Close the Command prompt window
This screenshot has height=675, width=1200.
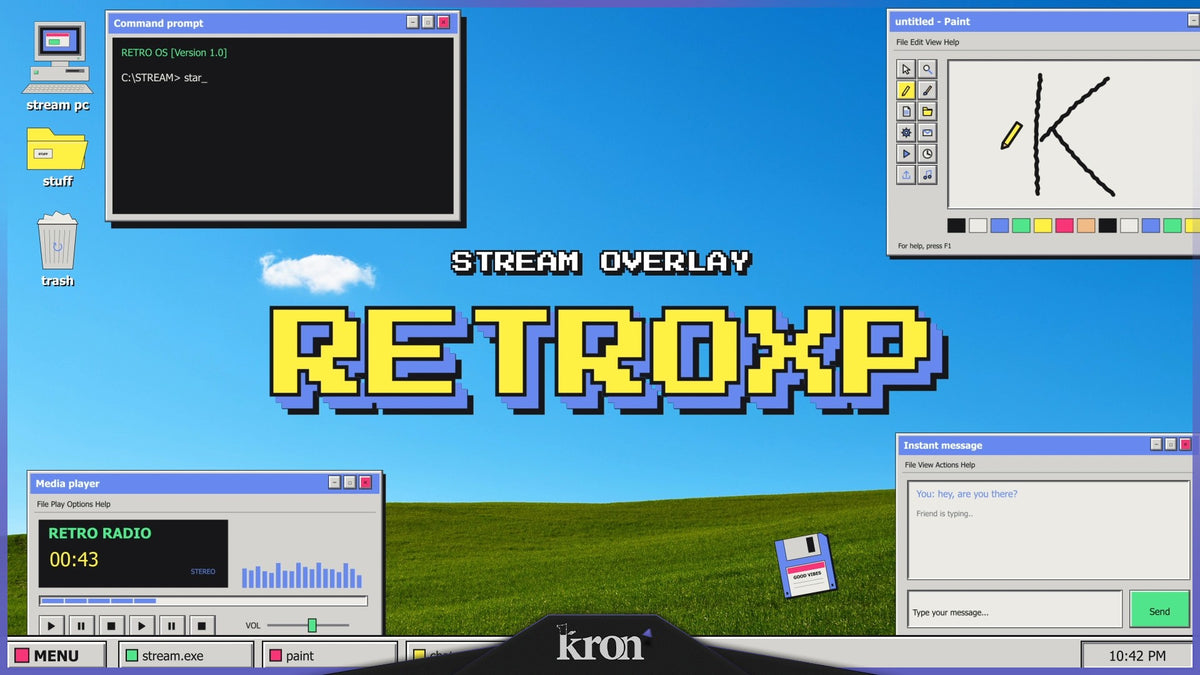pos(444,22)
